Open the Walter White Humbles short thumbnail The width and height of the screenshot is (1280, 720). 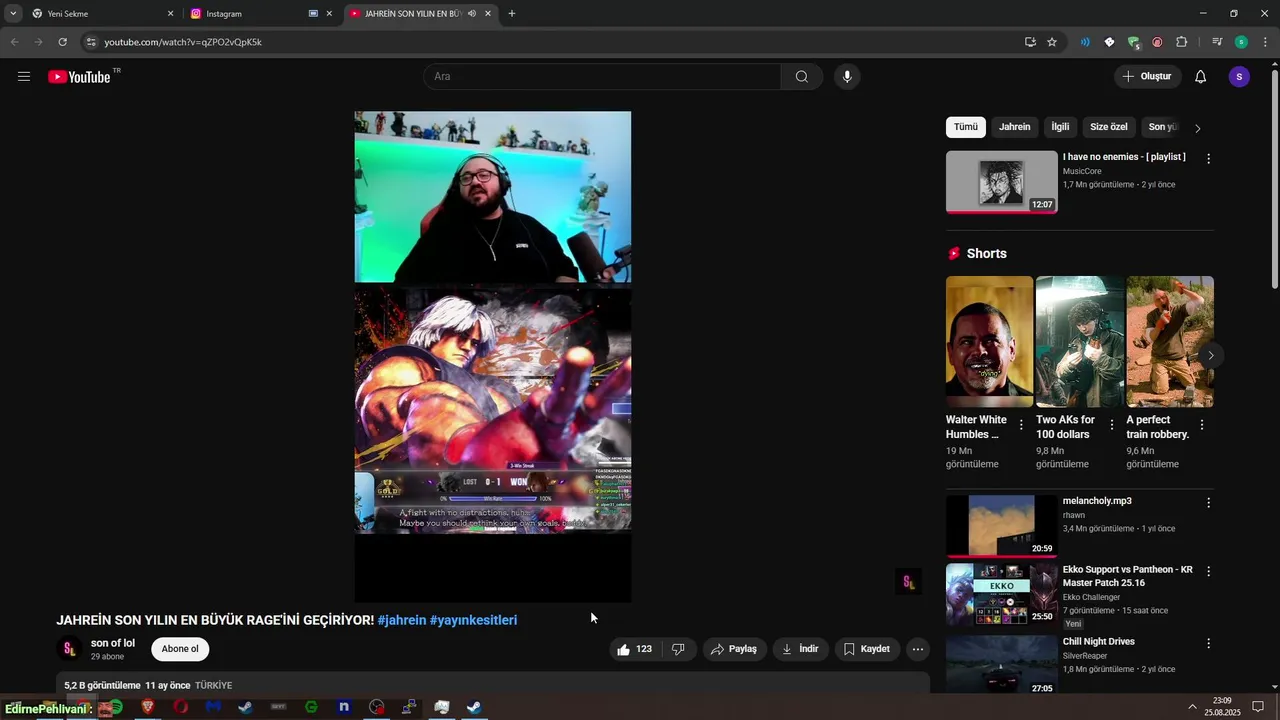click(x=990, y=341)
